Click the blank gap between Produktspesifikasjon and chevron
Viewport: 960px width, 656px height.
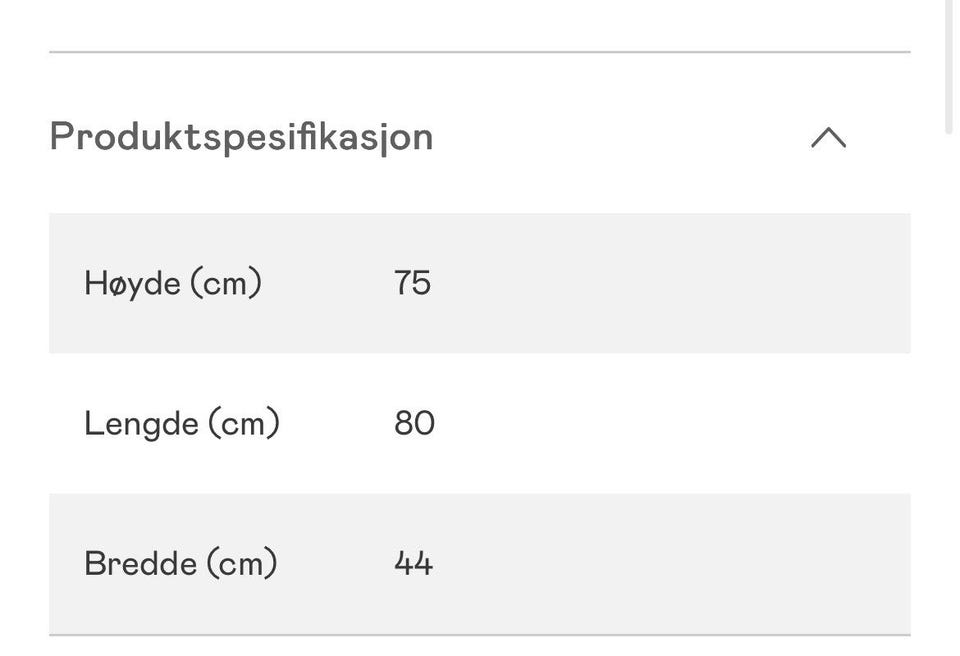pyautogui.click(x=620, y=137)
